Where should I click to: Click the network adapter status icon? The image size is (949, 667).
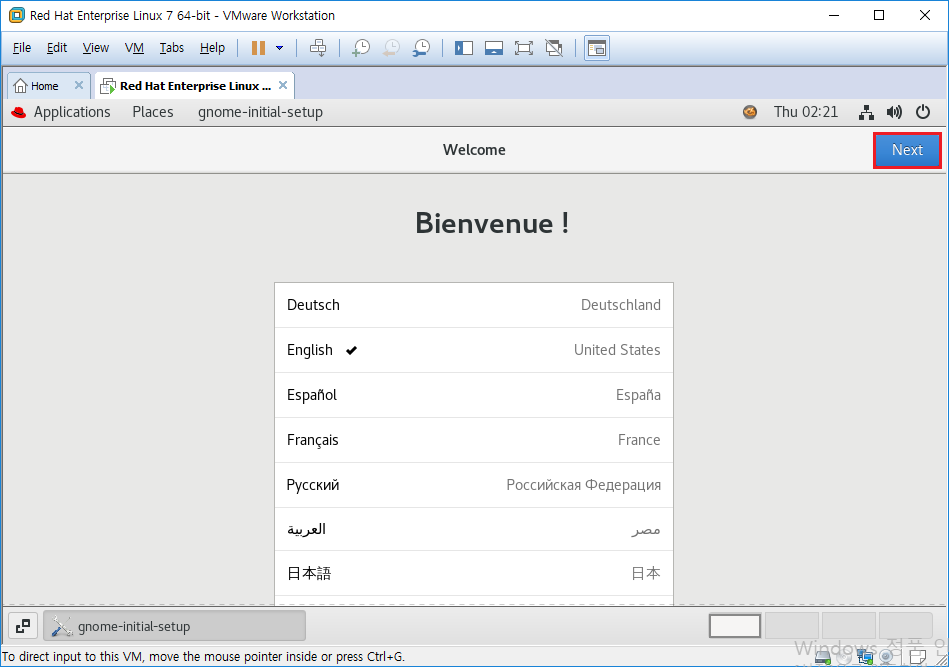click(x=867, y=657)
